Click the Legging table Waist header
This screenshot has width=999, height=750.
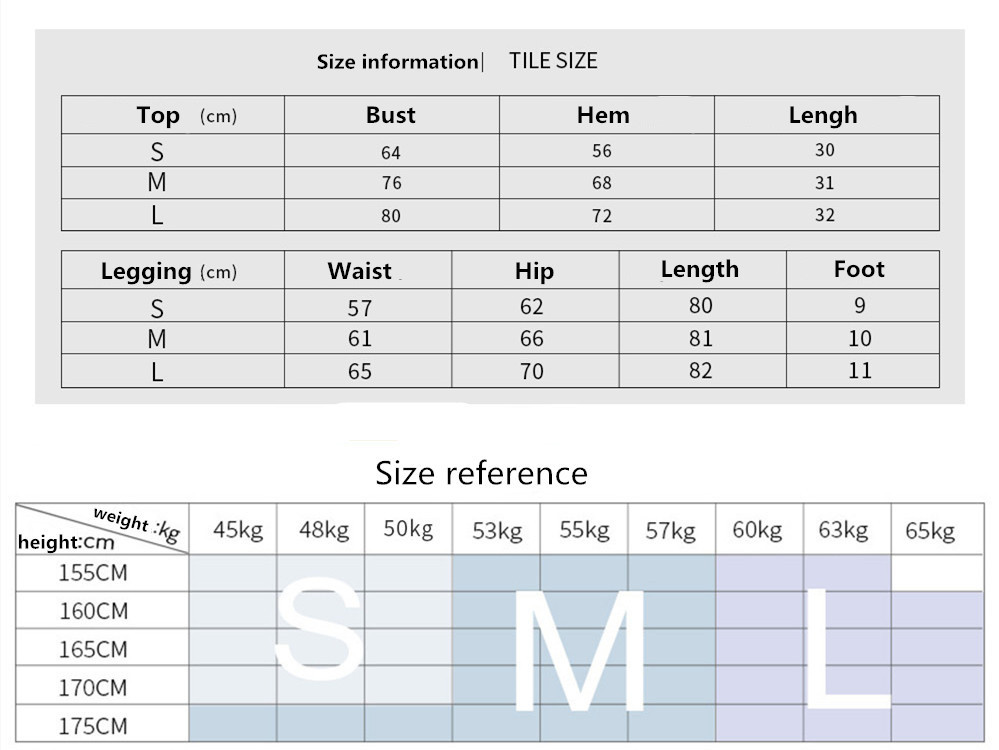[x=360, y=271]
